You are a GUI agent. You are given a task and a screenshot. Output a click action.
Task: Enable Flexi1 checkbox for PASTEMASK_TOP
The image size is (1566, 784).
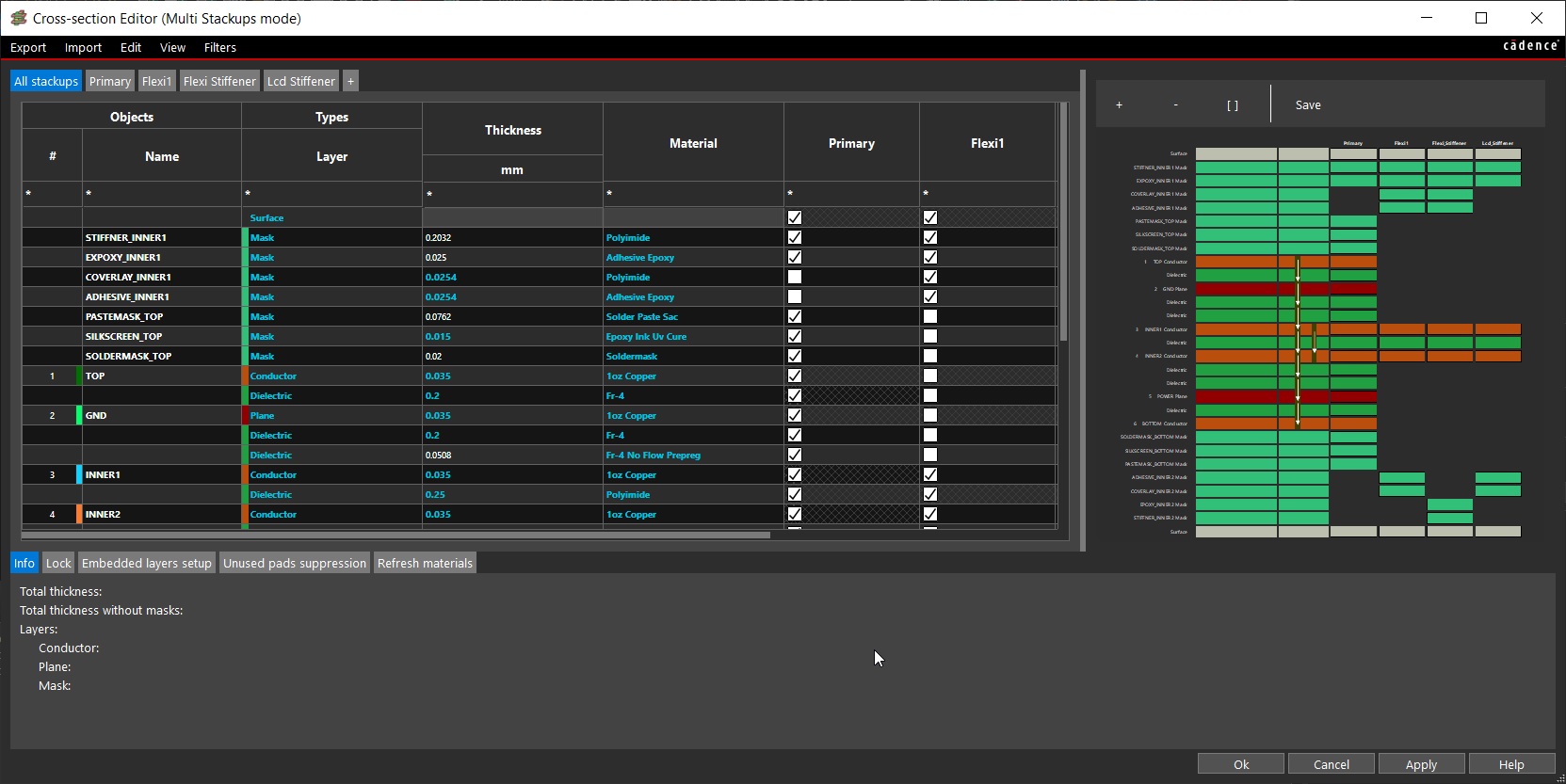930,316
